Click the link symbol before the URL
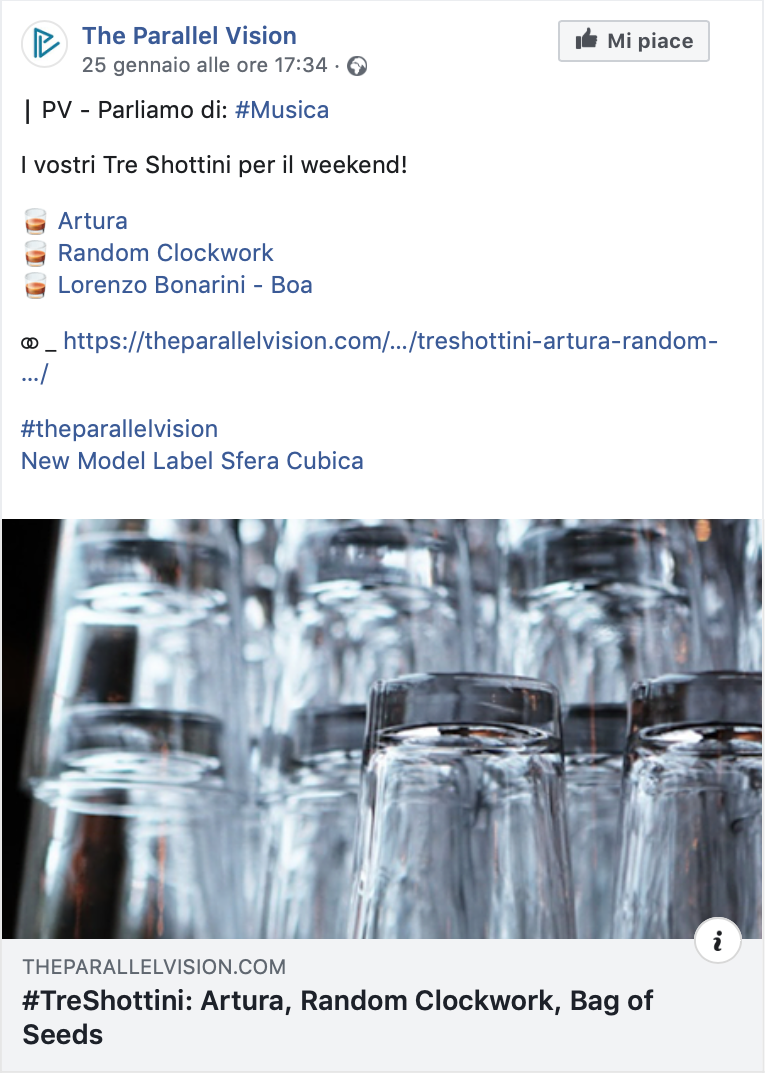The height and width of the screenshot is (1080, 768). click(30, 343)
